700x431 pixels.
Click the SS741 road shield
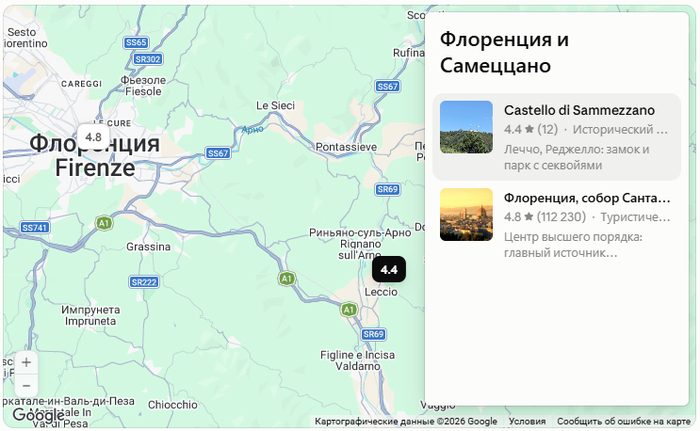point(35,227)
